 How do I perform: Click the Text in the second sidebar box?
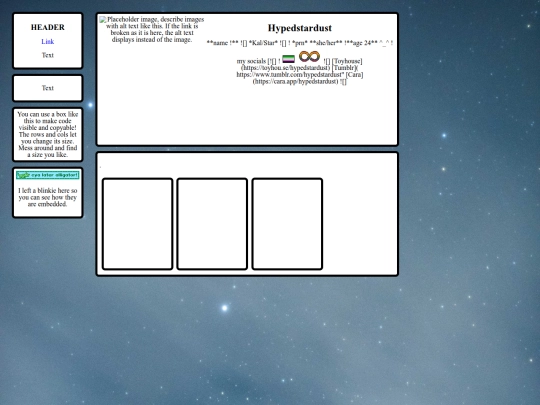(48, 88)
